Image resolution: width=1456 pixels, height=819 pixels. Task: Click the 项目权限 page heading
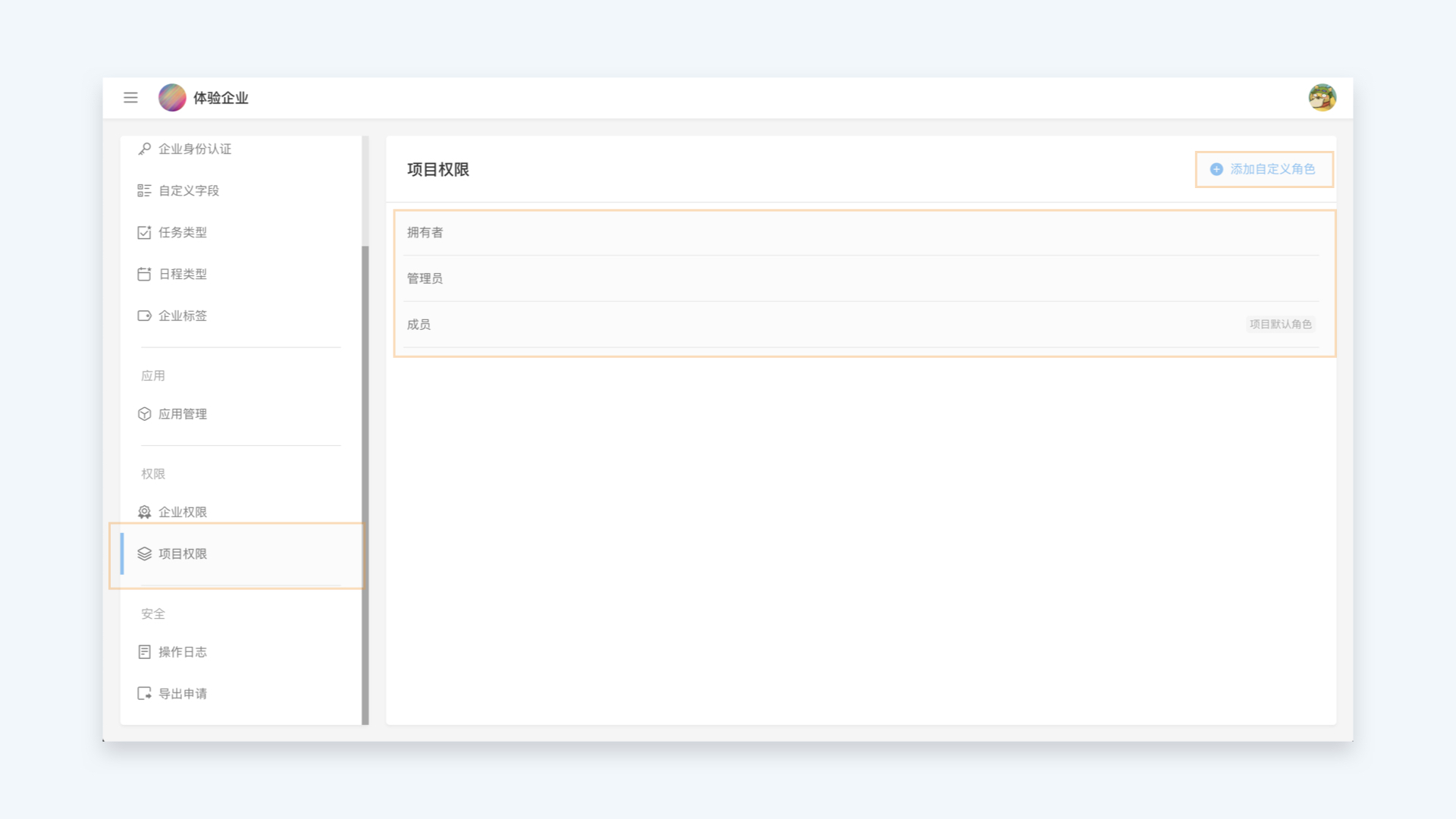438,170
